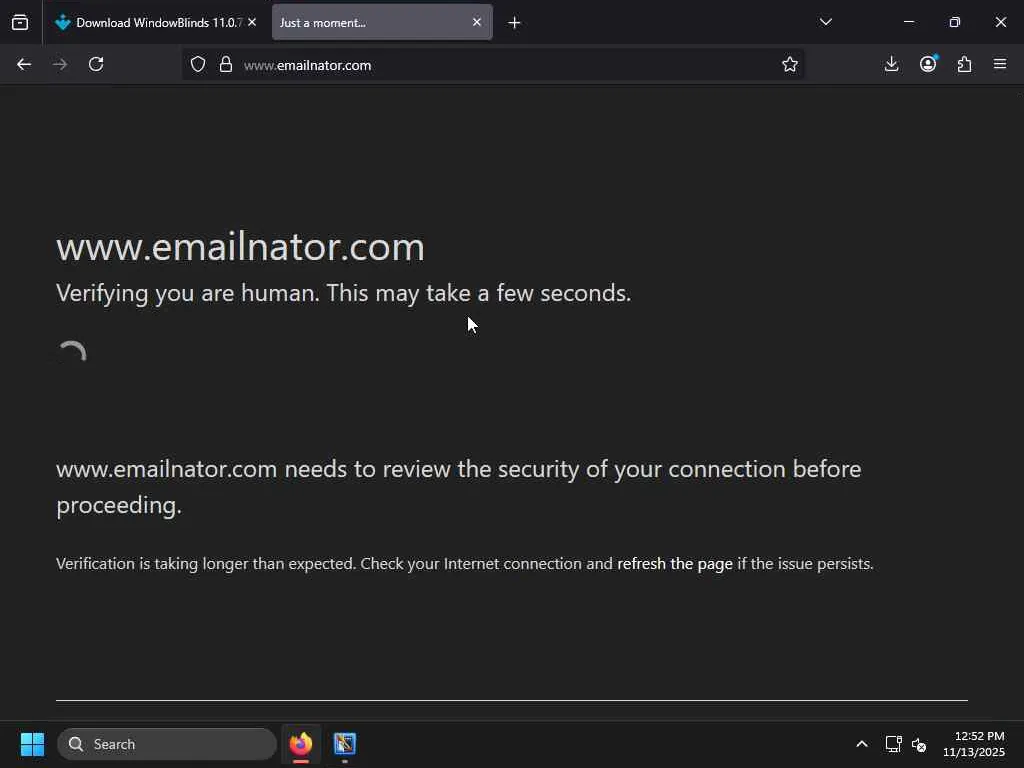Click the 'refresh the page' link
The image size is (1024, 768).
coord(675,564)
